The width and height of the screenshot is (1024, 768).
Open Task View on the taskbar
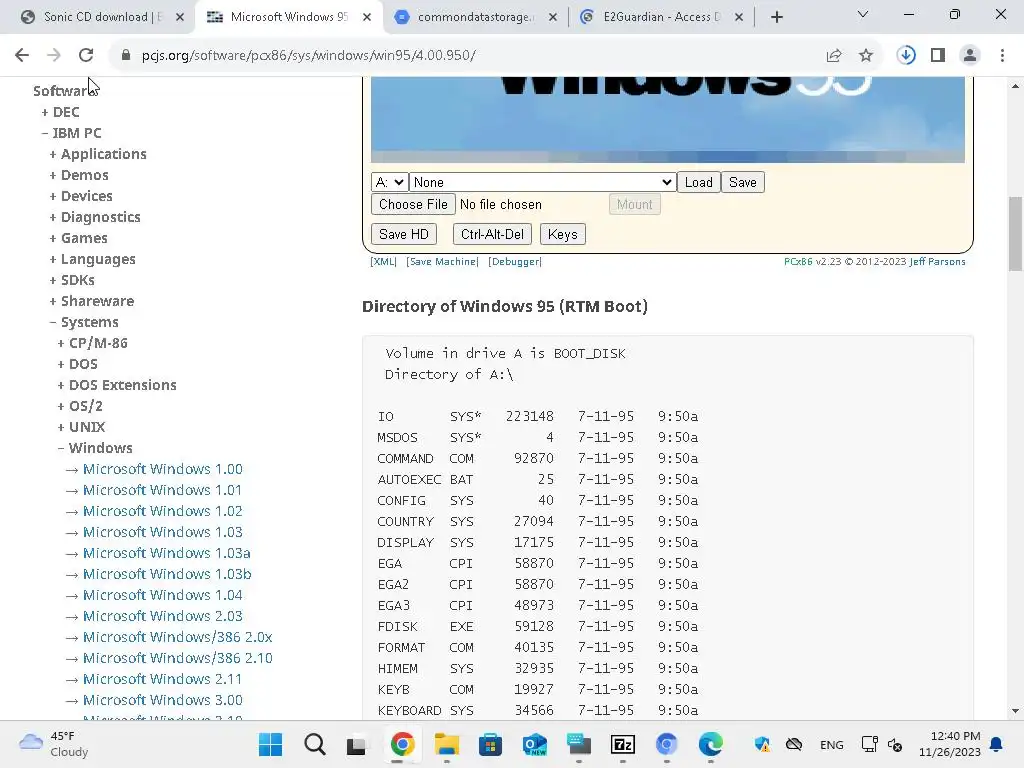point(357,744)
